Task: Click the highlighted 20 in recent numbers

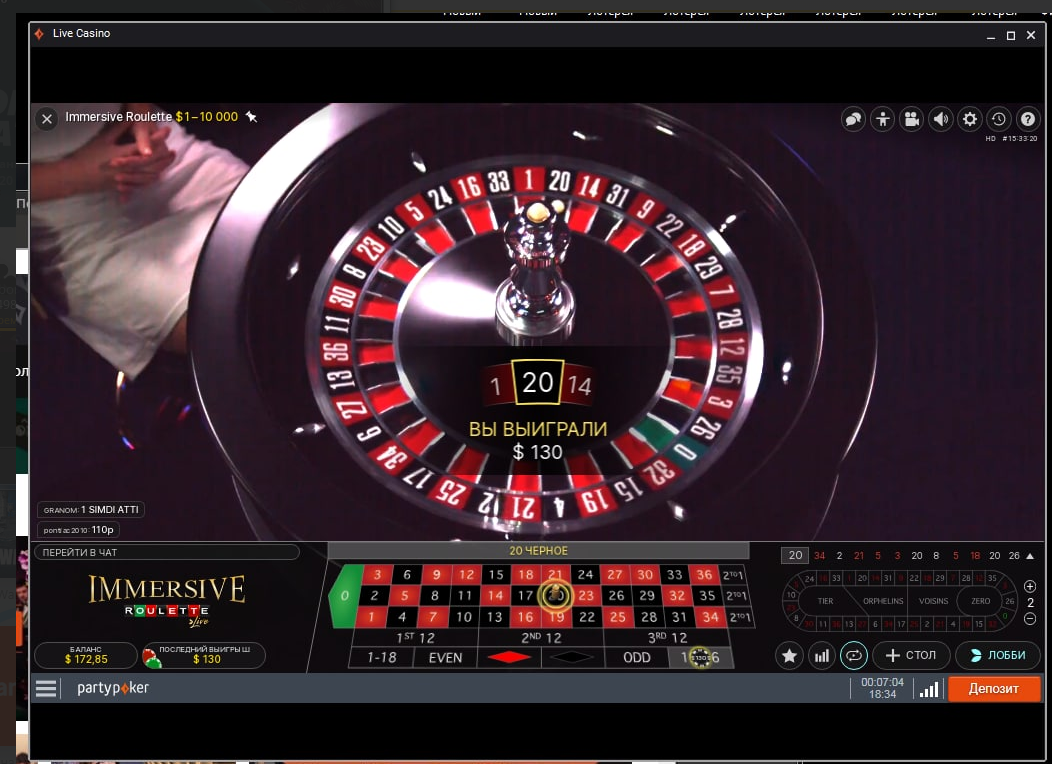Action: point(795,555)
